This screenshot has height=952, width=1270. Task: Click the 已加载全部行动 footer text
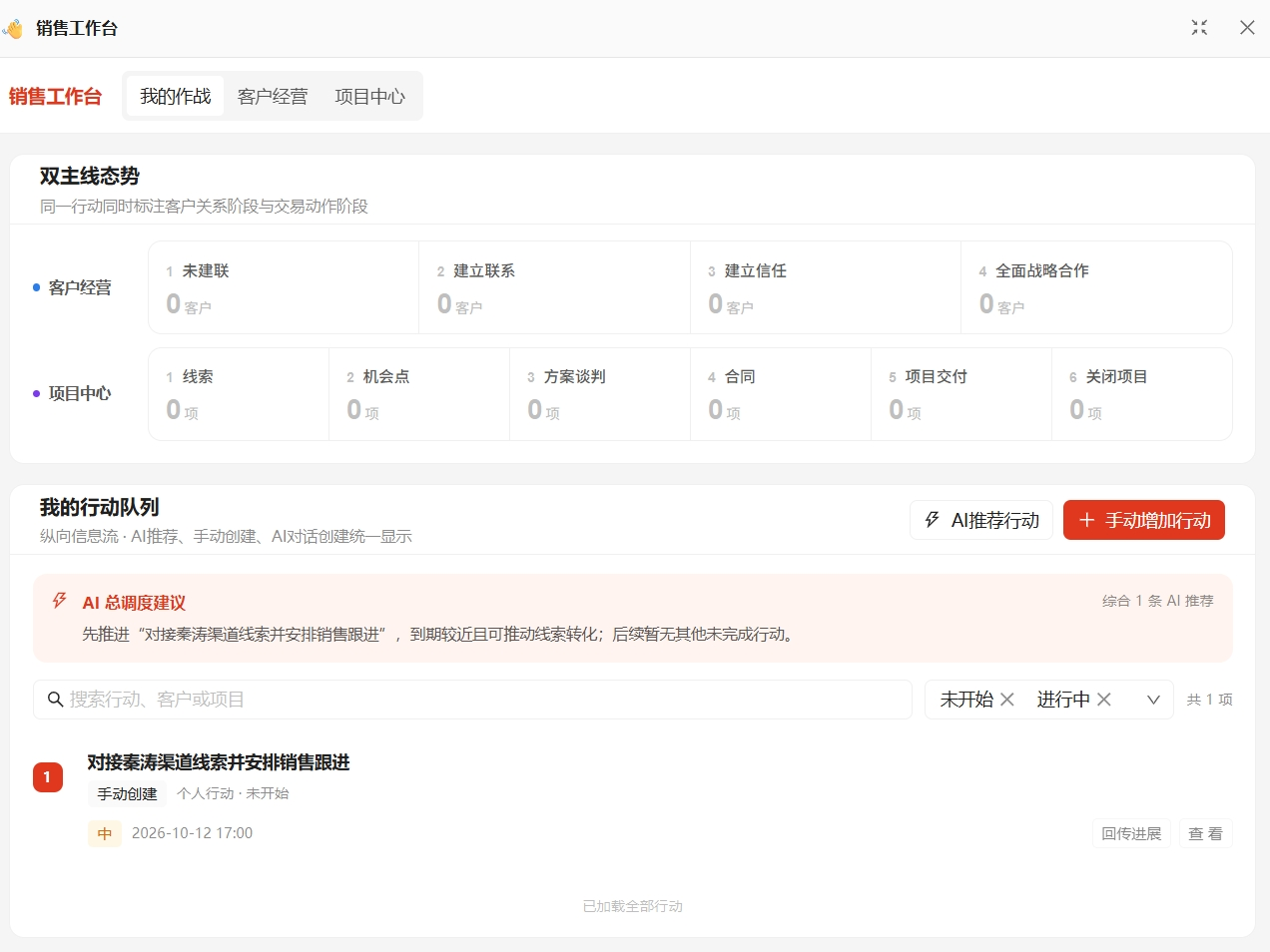click(633, 906)
